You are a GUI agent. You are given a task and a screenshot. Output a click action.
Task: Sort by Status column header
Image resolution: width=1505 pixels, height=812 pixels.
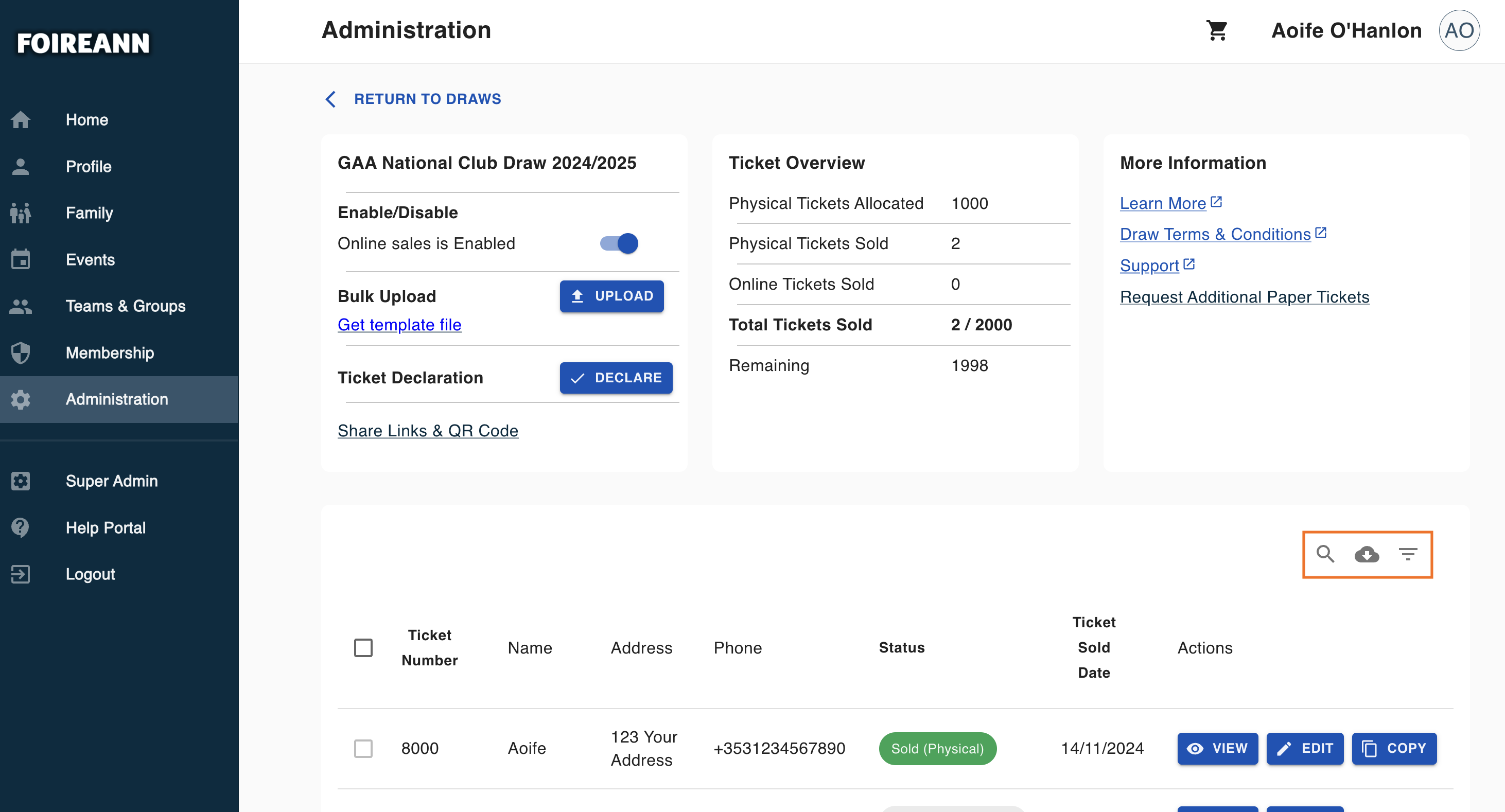point(901,648)
